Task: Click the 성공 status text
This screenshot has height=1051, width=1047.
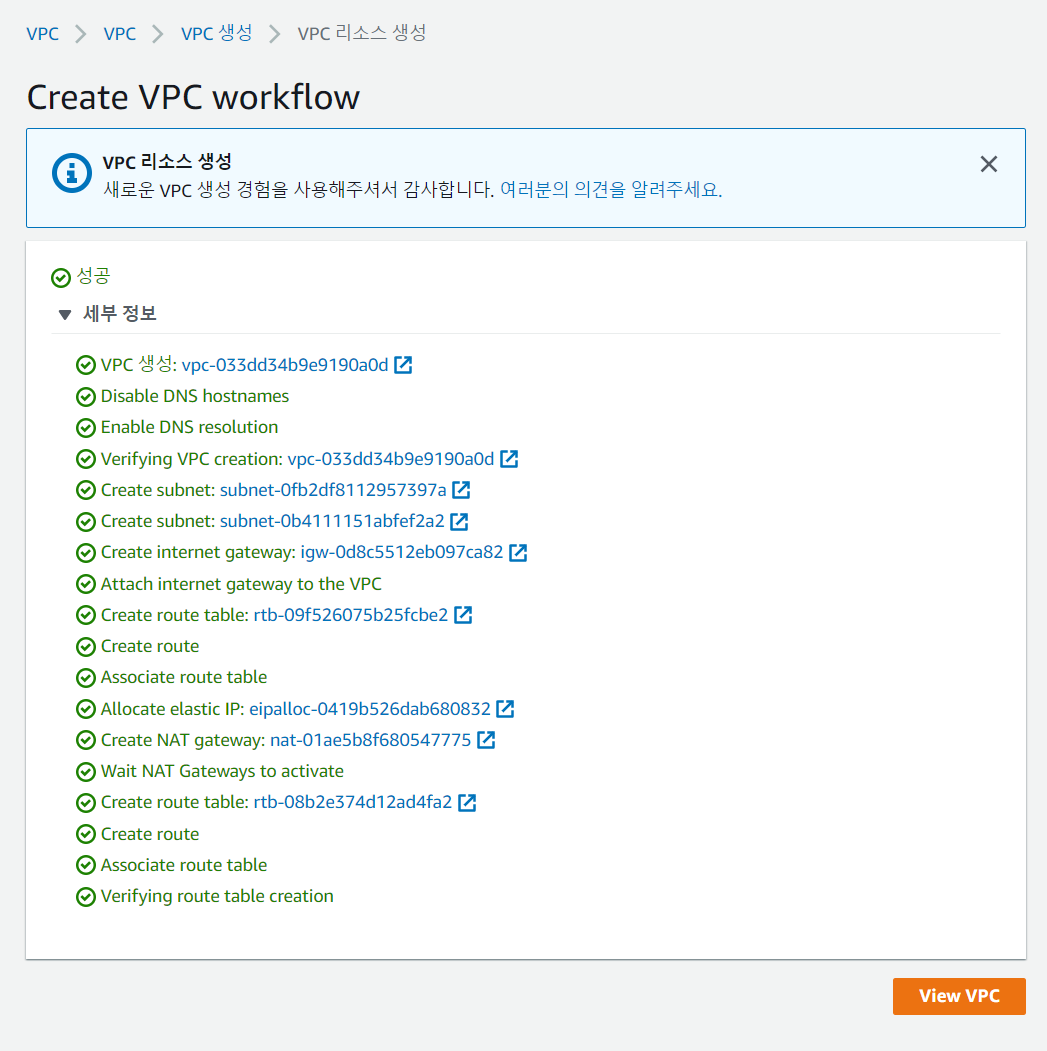Action: (x=93, y=275)
